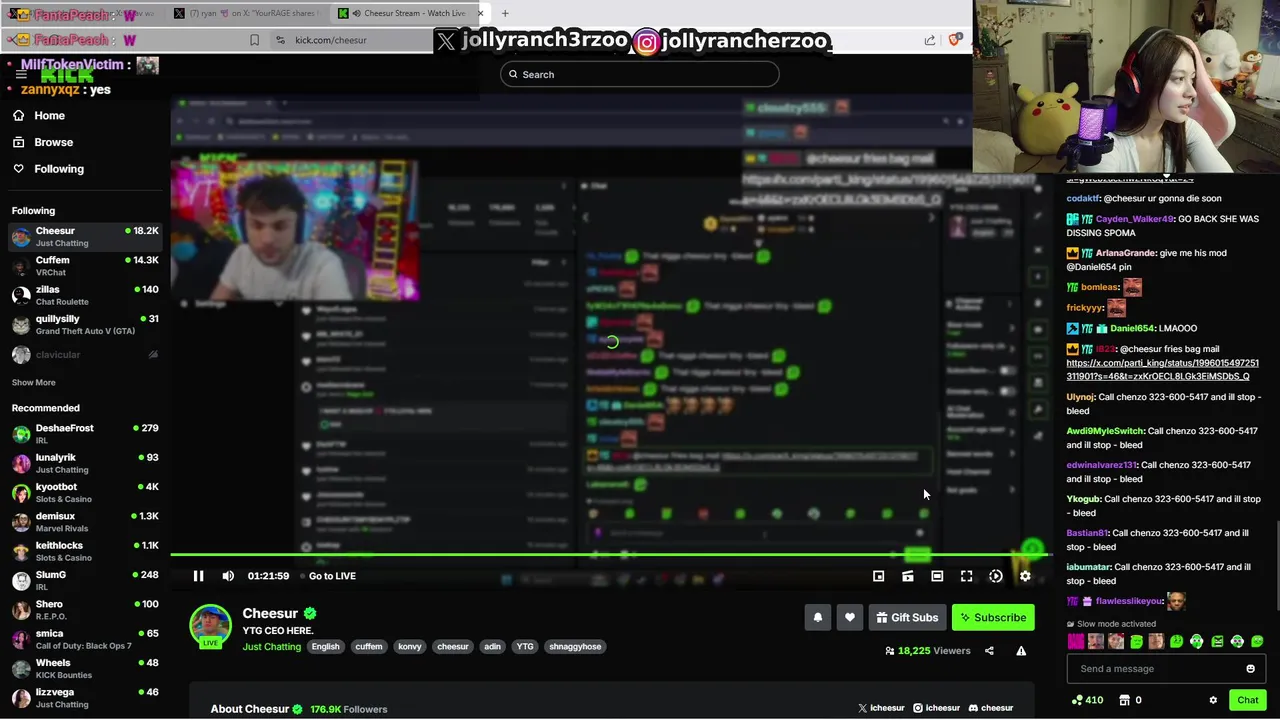Open the Following page from sidebar
The image size is (1280, 720).
[48, 169]
